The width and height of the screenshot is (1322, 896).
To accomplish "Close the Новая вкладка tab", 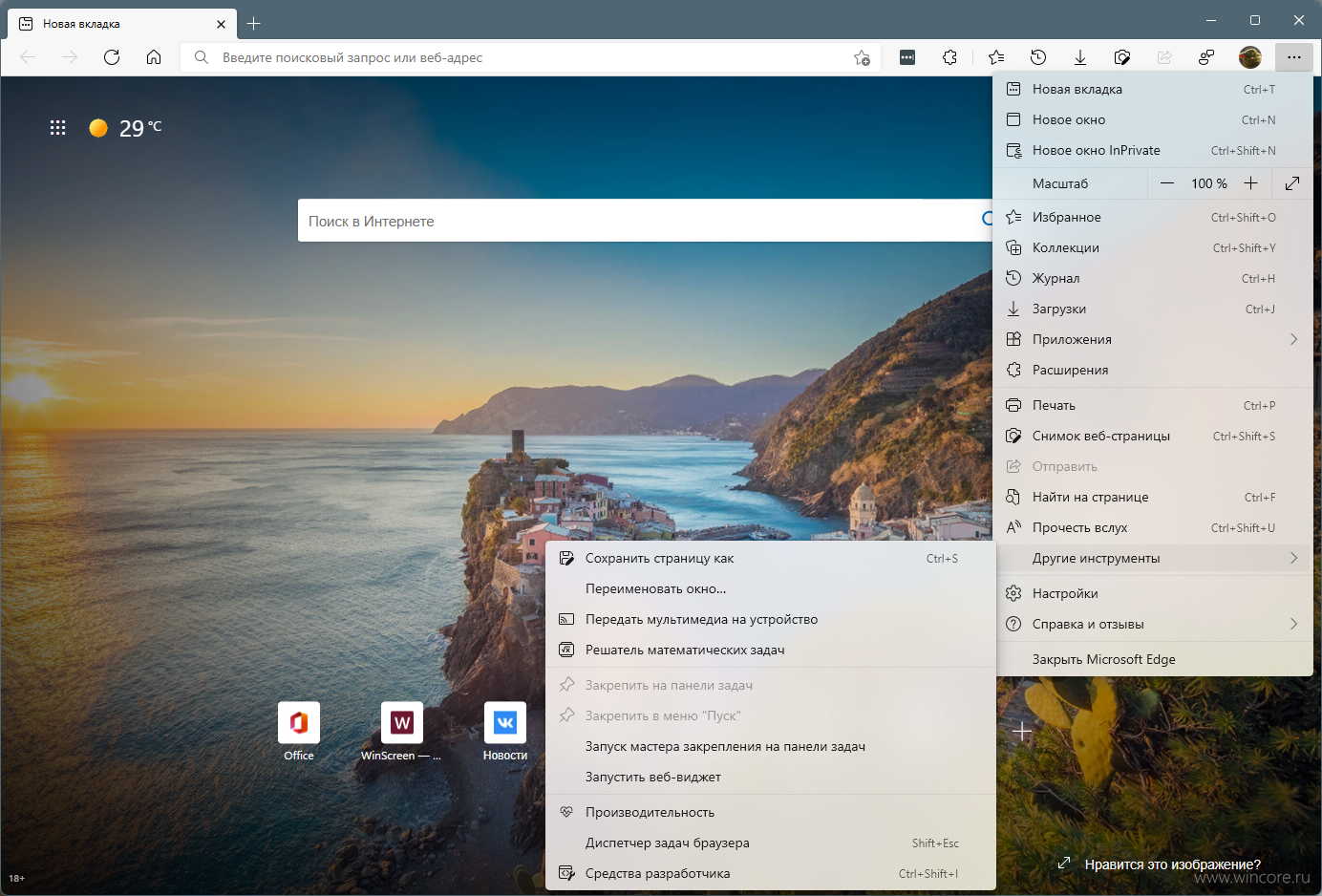I will coord(221,24).
